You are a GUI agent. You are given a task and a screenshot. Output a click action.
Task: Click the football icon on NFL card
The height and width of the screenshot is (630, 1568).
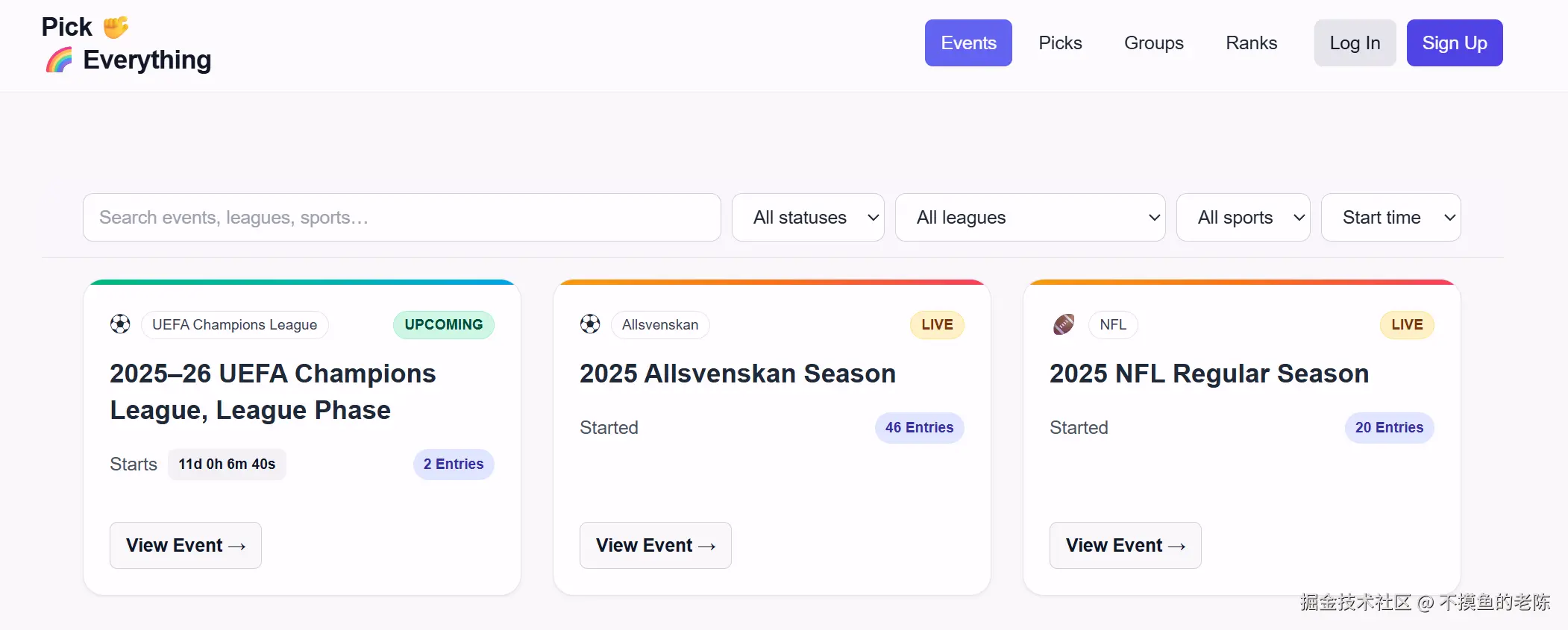point(1064,324)
